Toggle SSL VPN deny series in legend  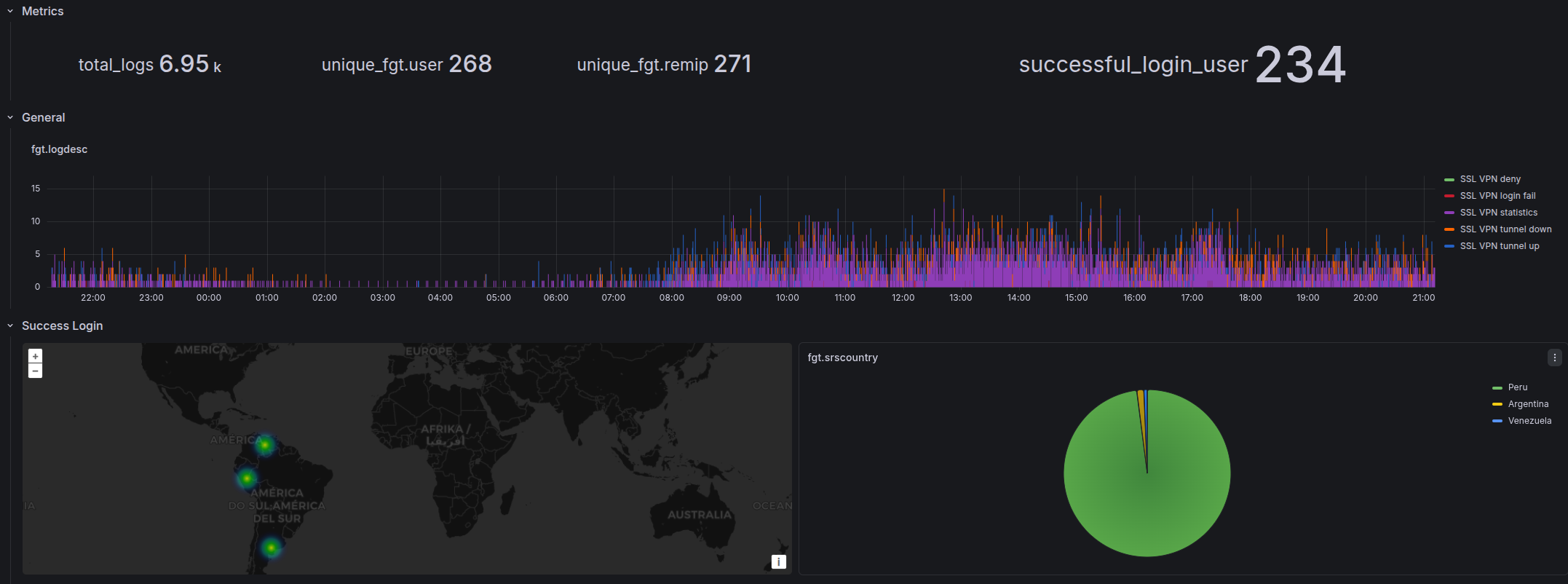tap(1490, 179)
